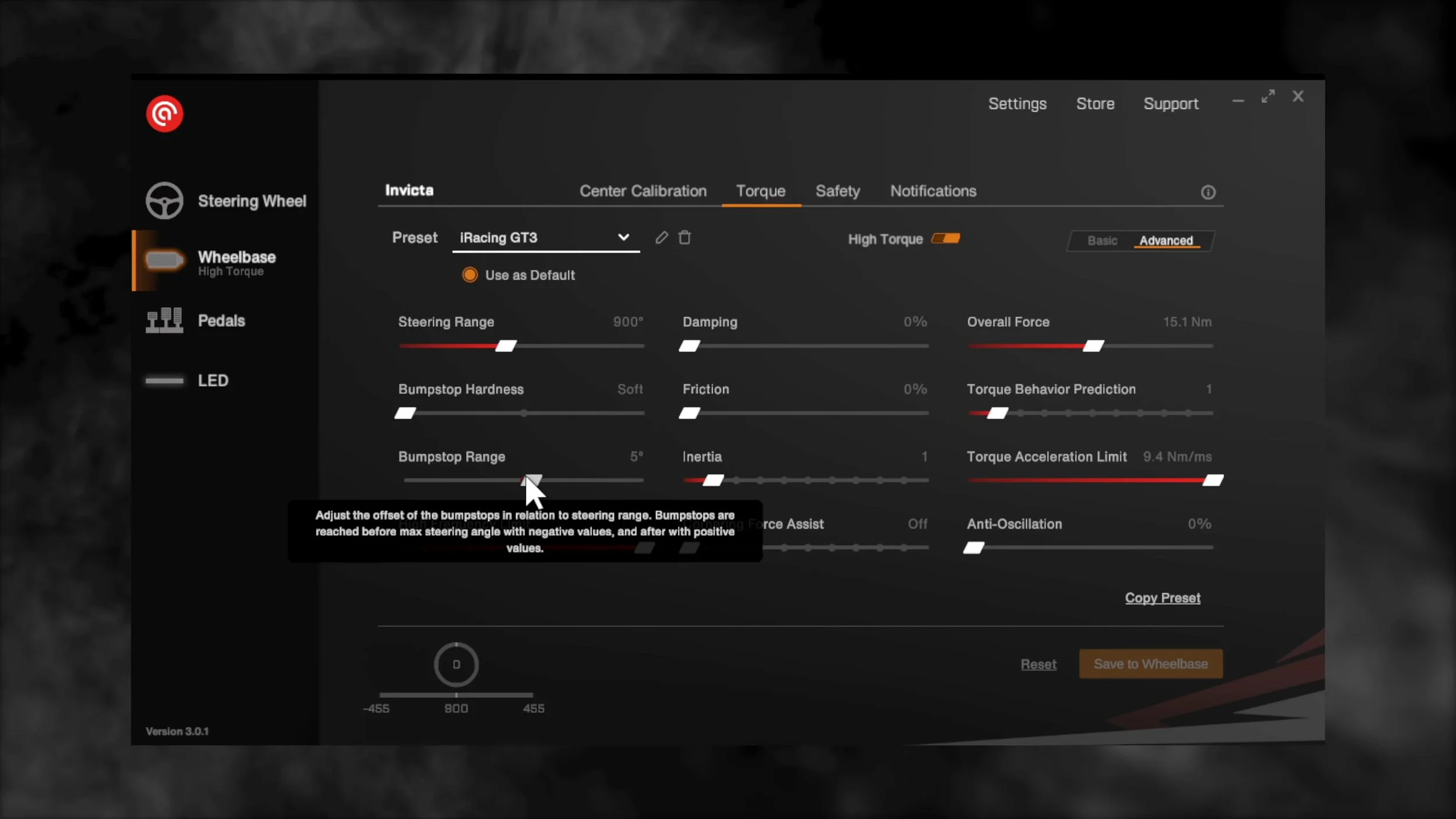Viewport: 1456px width, 819px height.
Task: Delete preset with trash icon
Action: click(x=685, y=238)
